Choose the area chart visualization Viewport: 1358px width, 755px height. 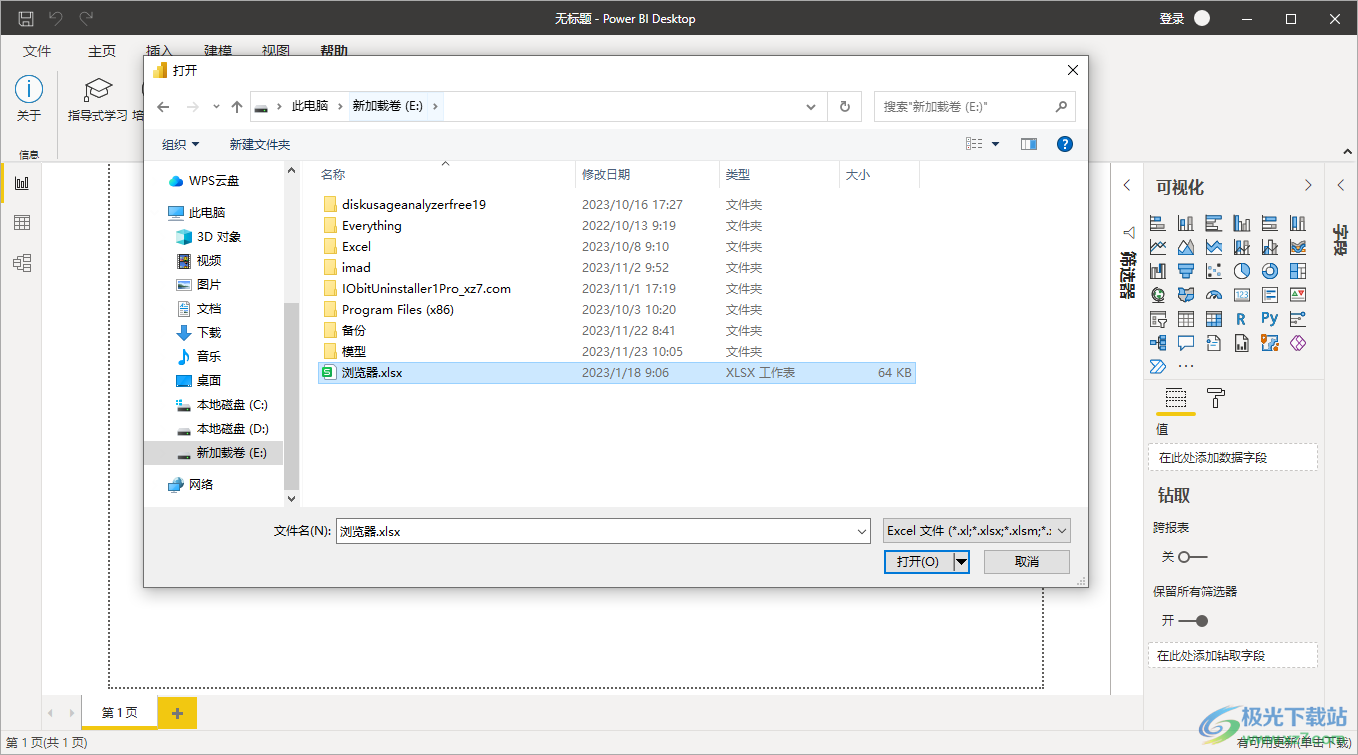1186,247
